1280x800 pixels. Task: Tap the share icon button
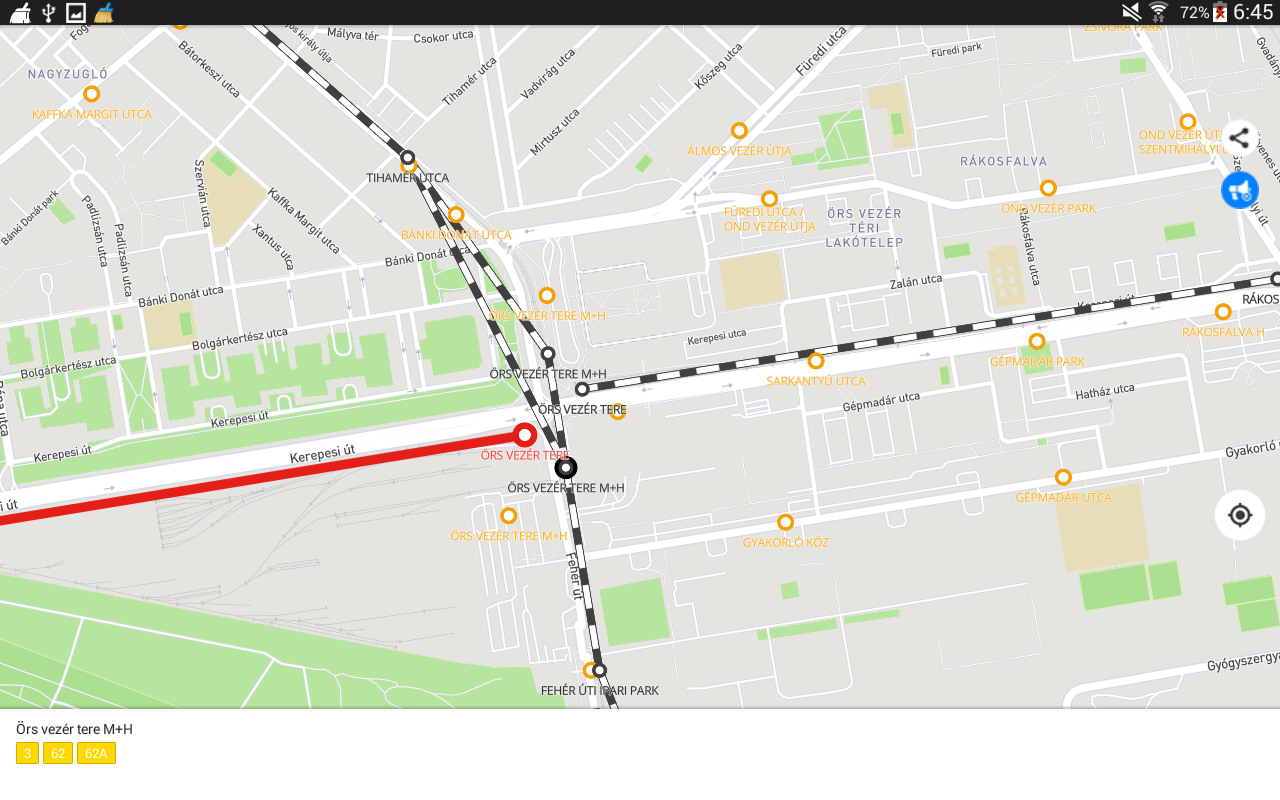[x=1240, y=138]
